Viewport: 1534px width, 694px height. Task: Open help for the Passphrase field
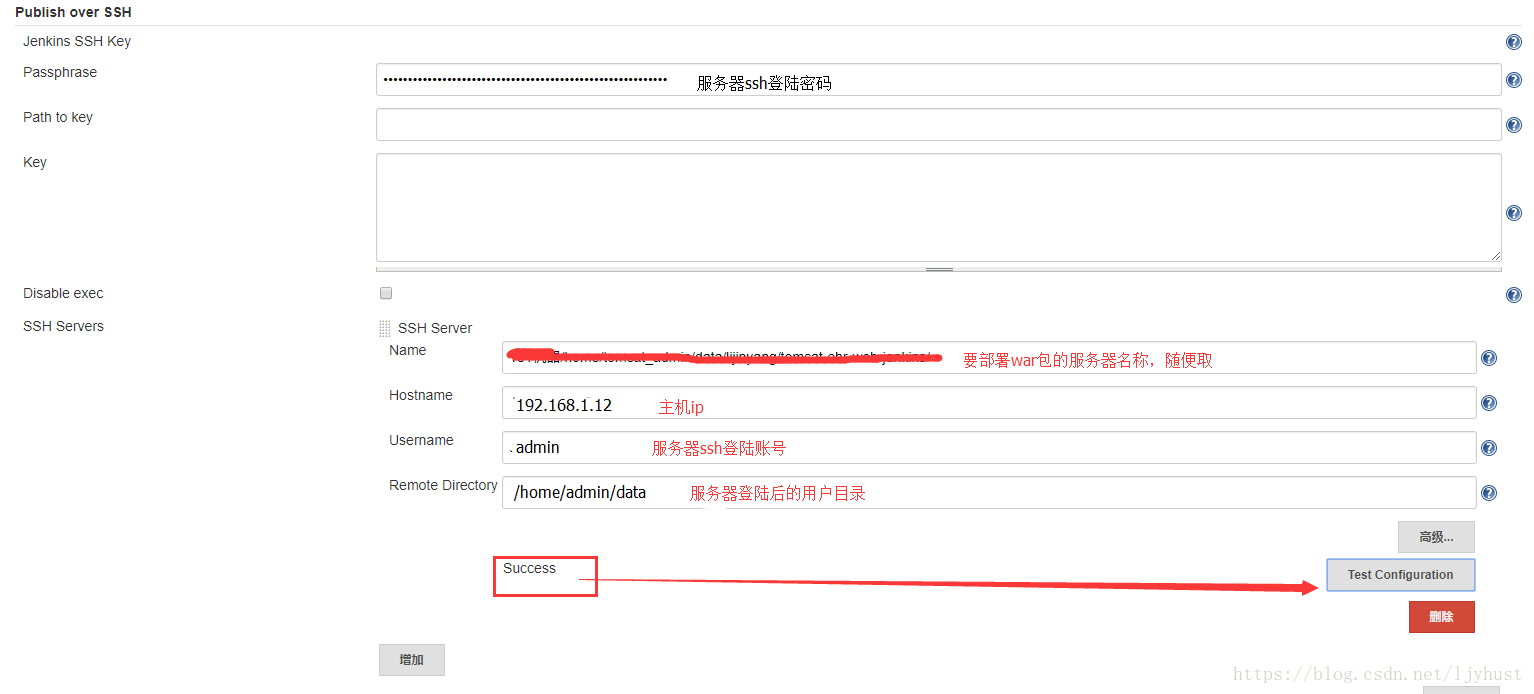tap(1513, 80)
